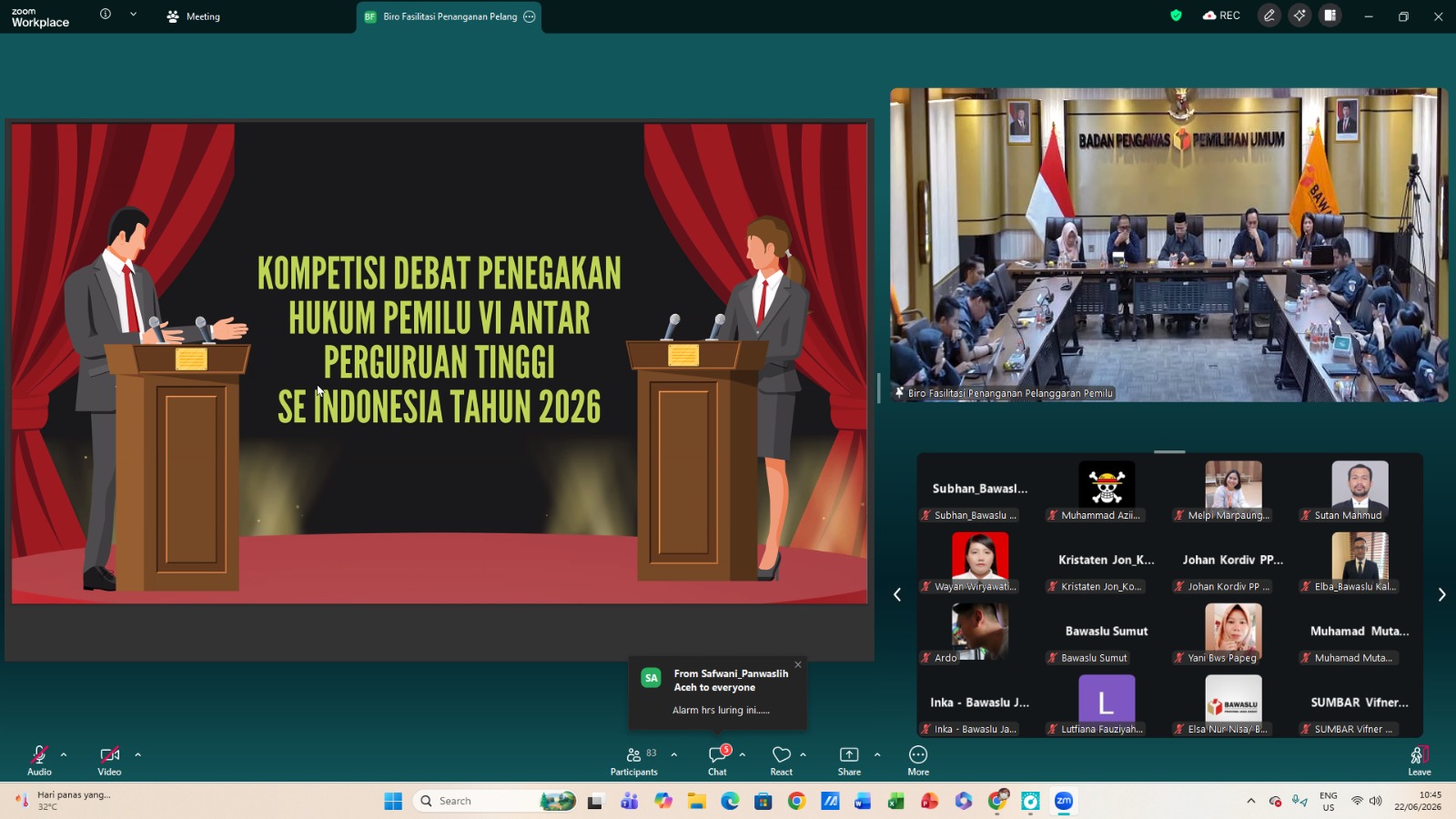Select Sutan Mahmud participant tile
Image resolution: width=1456 pixels, height=819 pixels.
pyautogui.click(x=1360, y=491)
